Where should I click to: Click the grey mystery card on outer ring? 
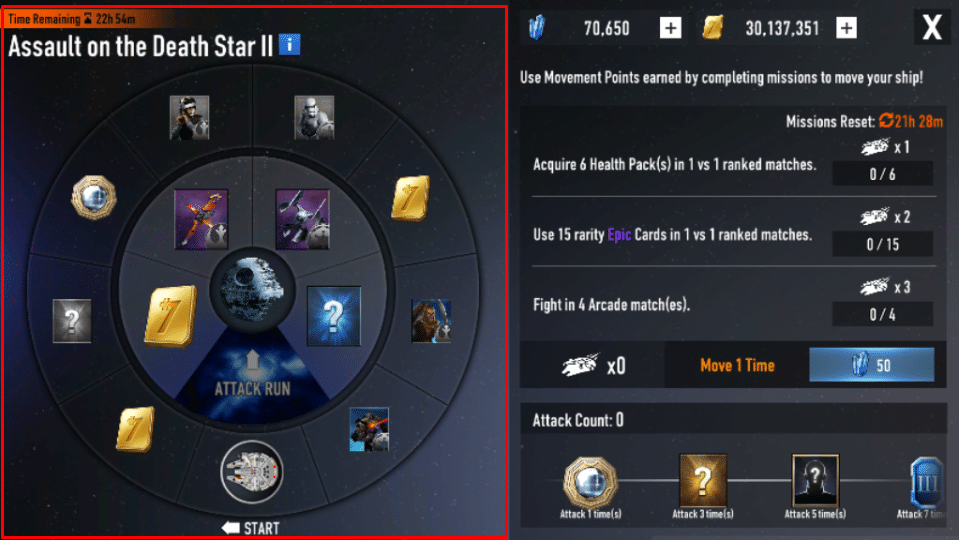[72, 320]
